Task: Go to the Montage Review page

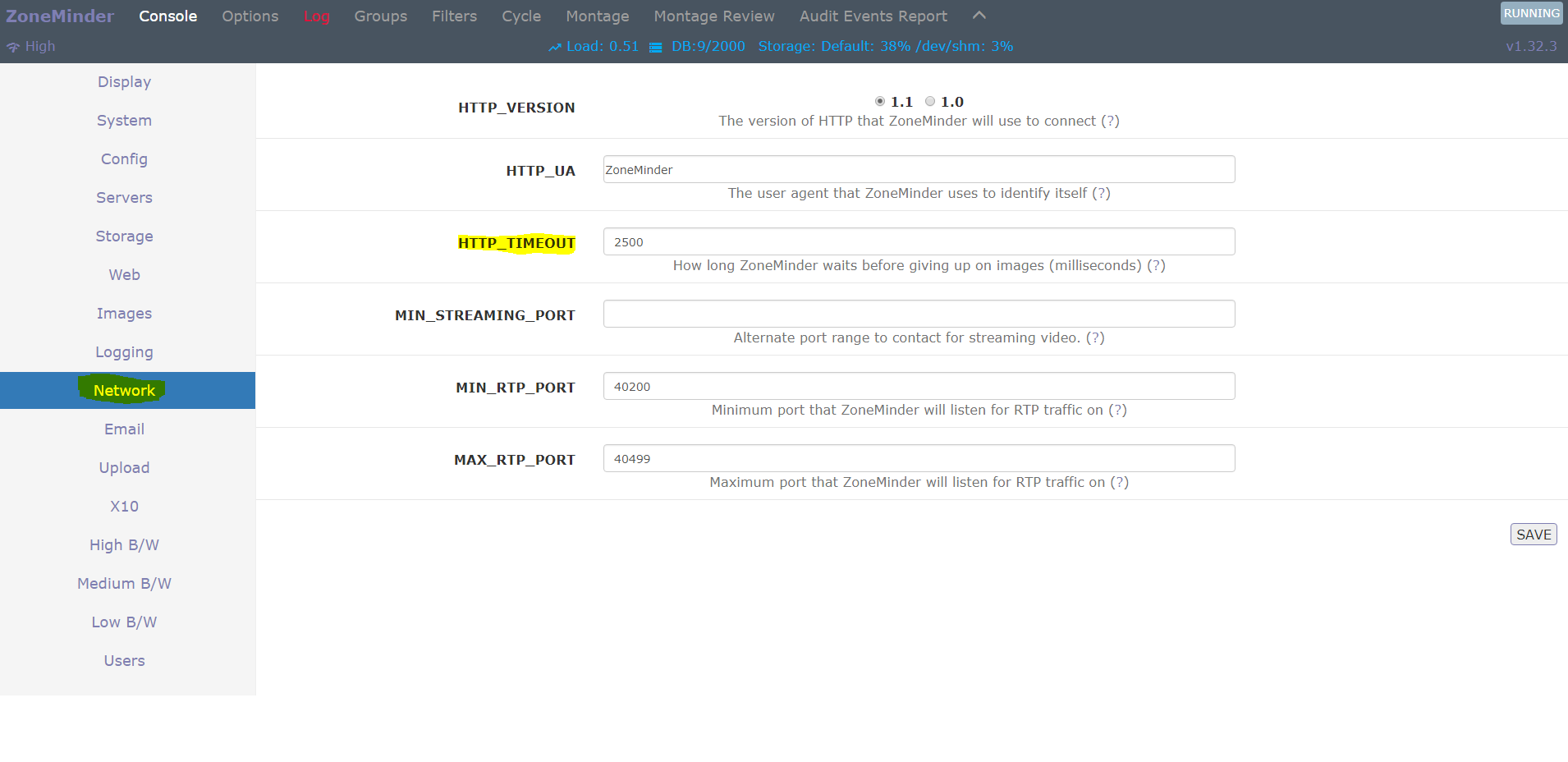Action: pyautogui.click(x=713, y=16)
